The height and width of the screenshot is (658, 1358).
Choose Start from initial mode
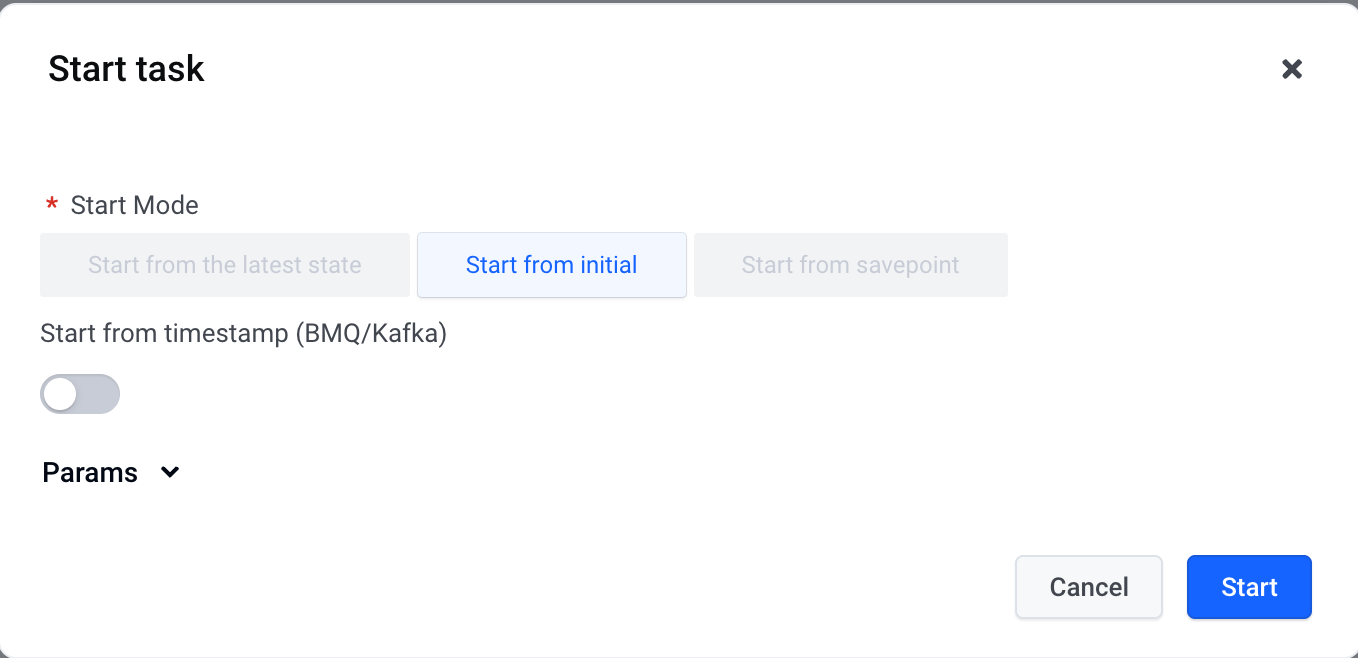pos(551,265)
